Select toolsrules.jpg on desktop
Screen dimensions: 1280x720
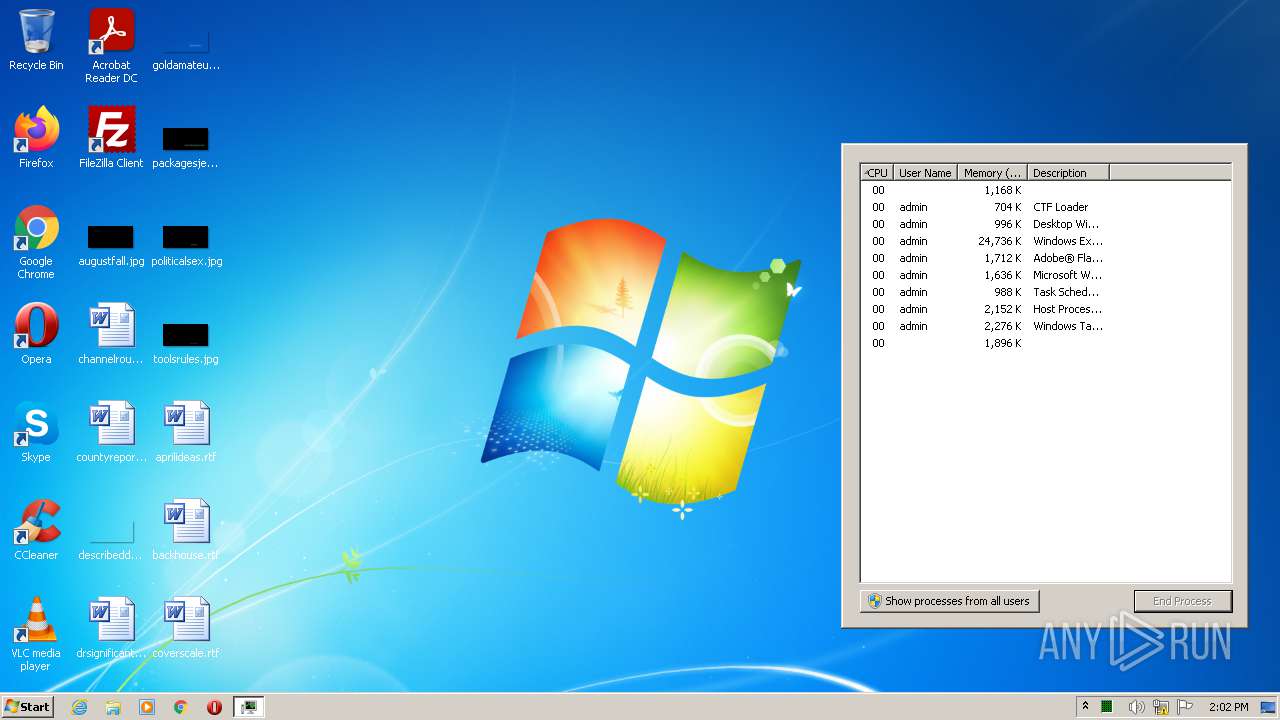click(186, 343)
